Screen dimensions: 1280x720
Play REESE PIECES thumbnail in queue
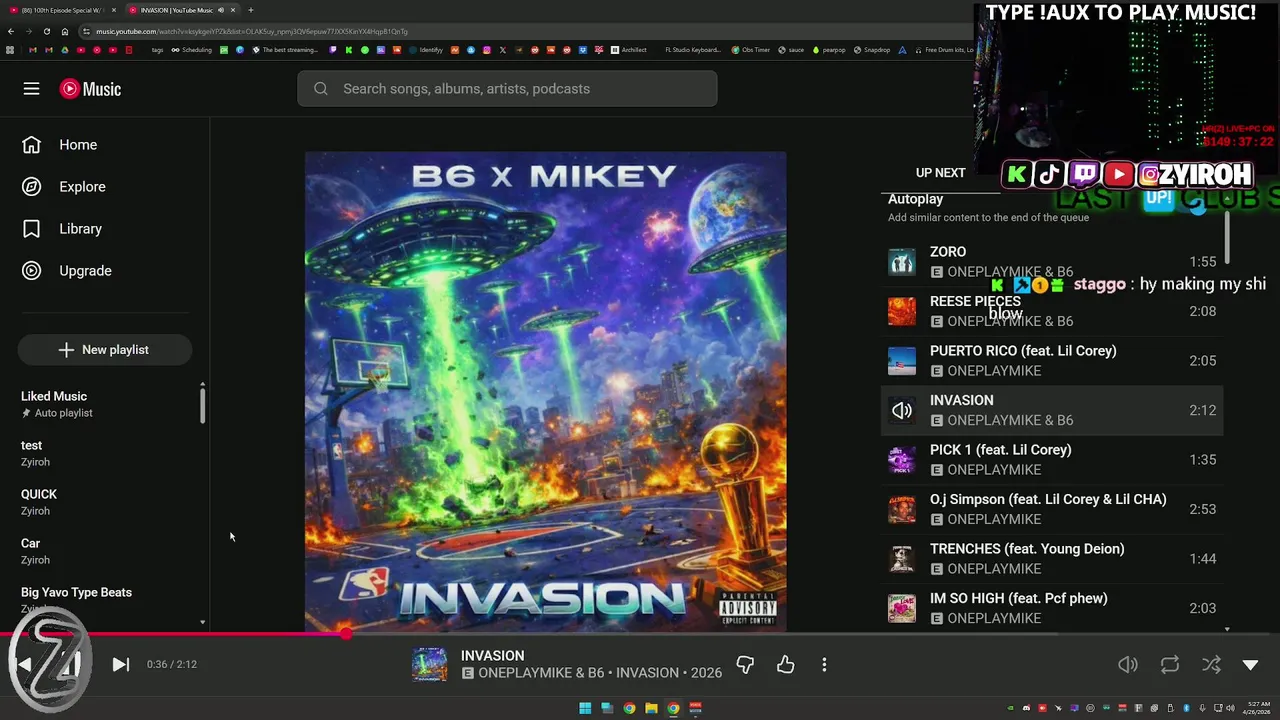tap(901, 311)
